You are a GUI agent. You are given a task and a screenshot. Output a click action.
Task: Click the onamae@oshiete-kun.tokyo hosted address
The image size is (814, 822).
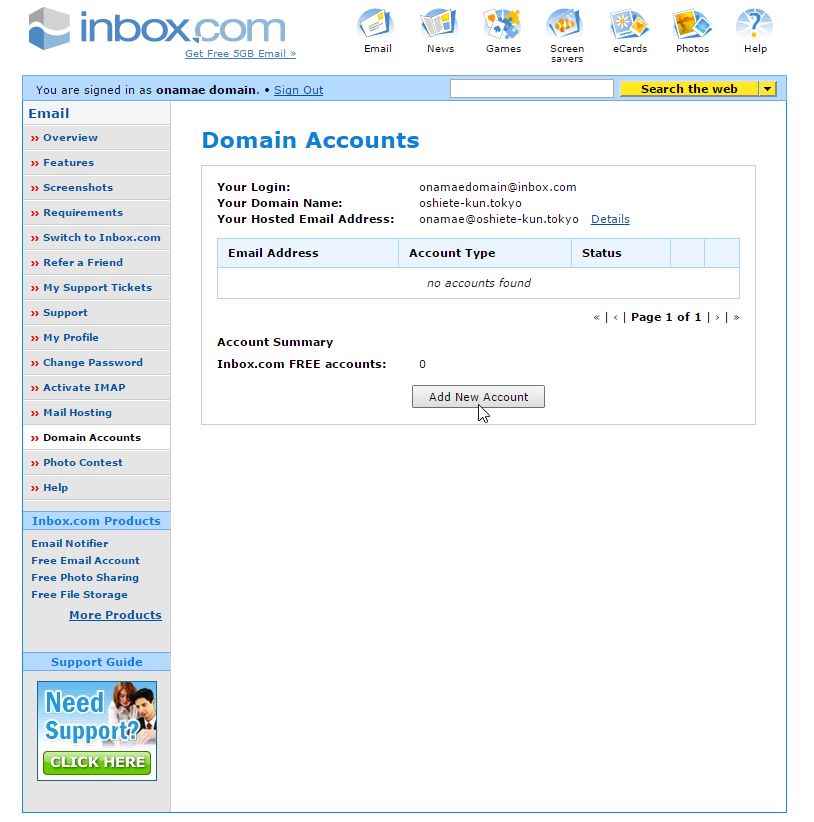click(x=498, y=219)
